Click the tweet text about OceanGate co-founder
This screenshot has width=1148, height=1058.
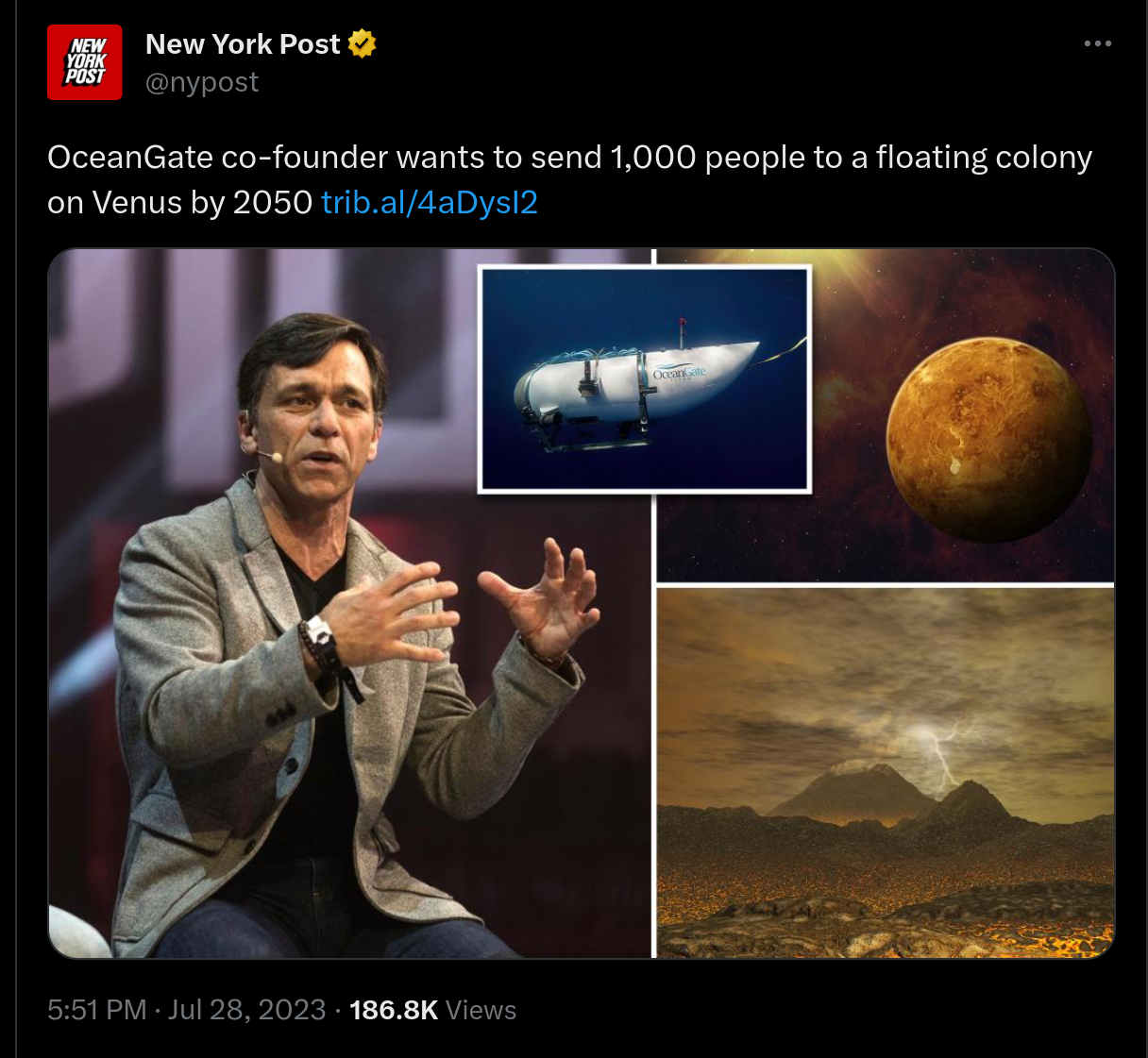(568, 158)
